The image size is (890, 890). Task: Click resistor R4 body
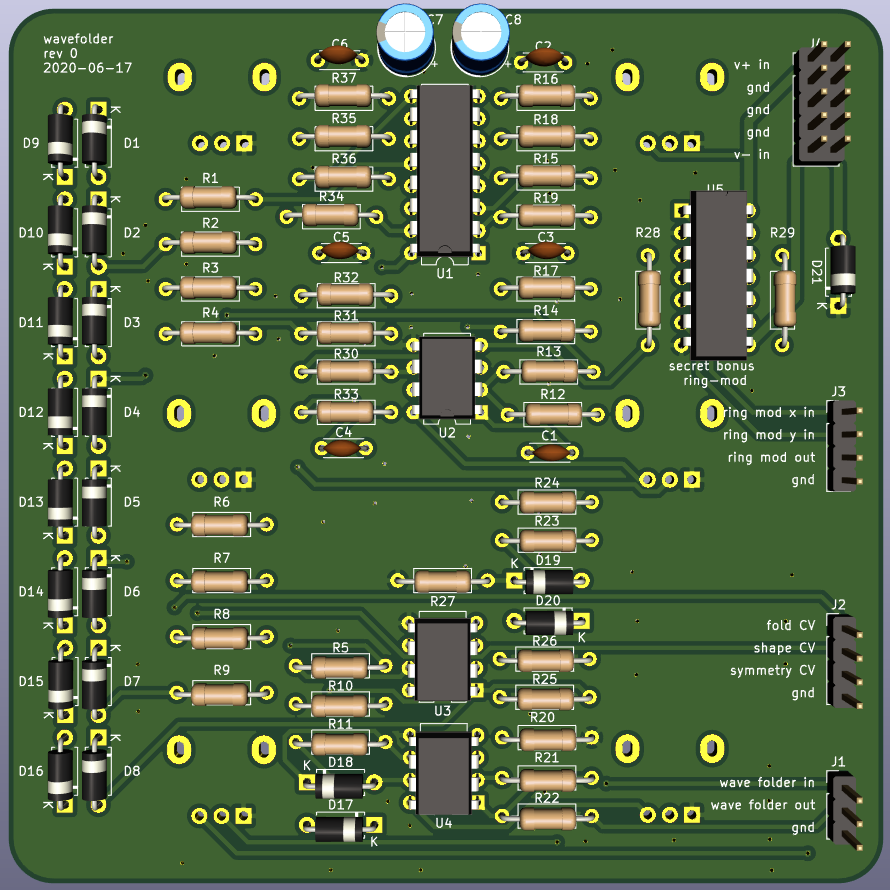[x=209, y=333]
